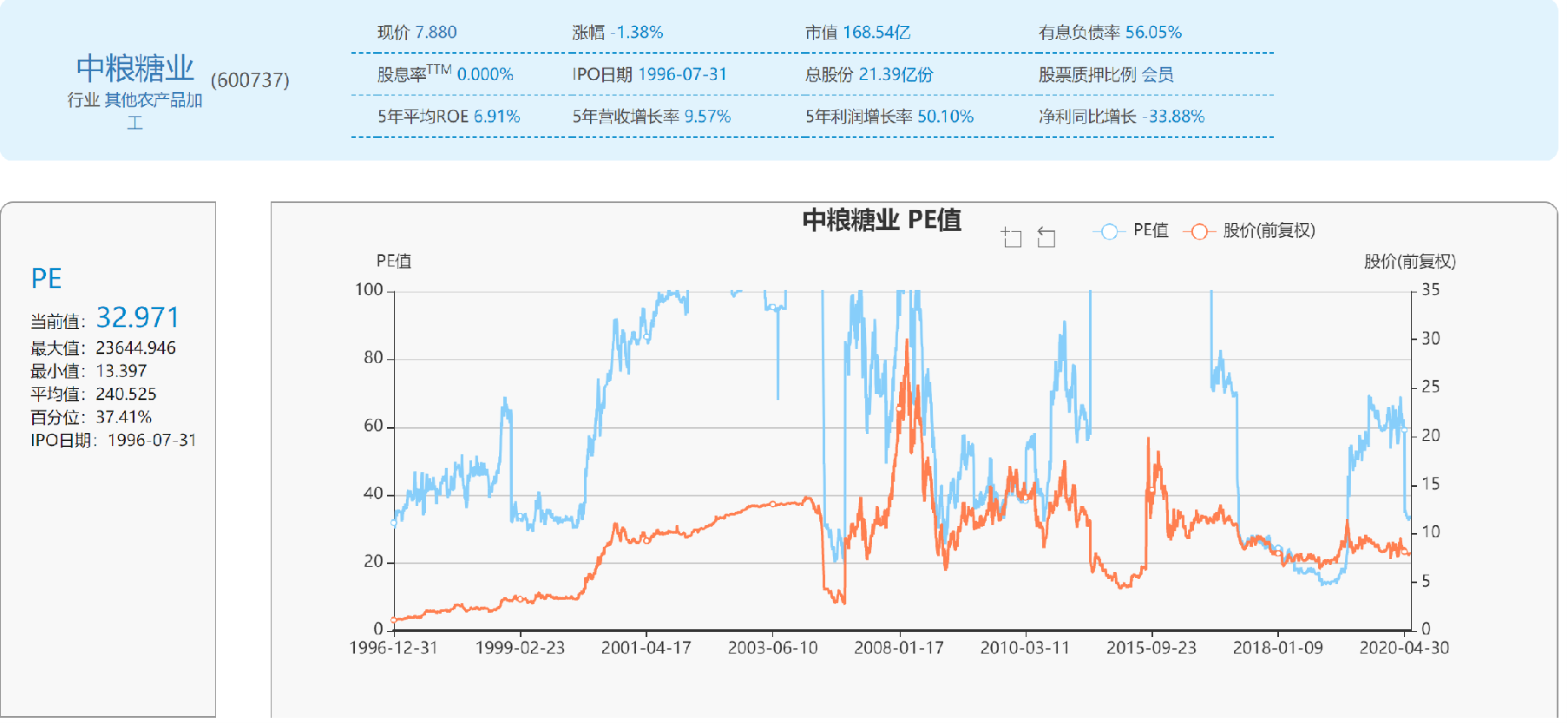Click net profit growth -33.88%

[1173, 116]
